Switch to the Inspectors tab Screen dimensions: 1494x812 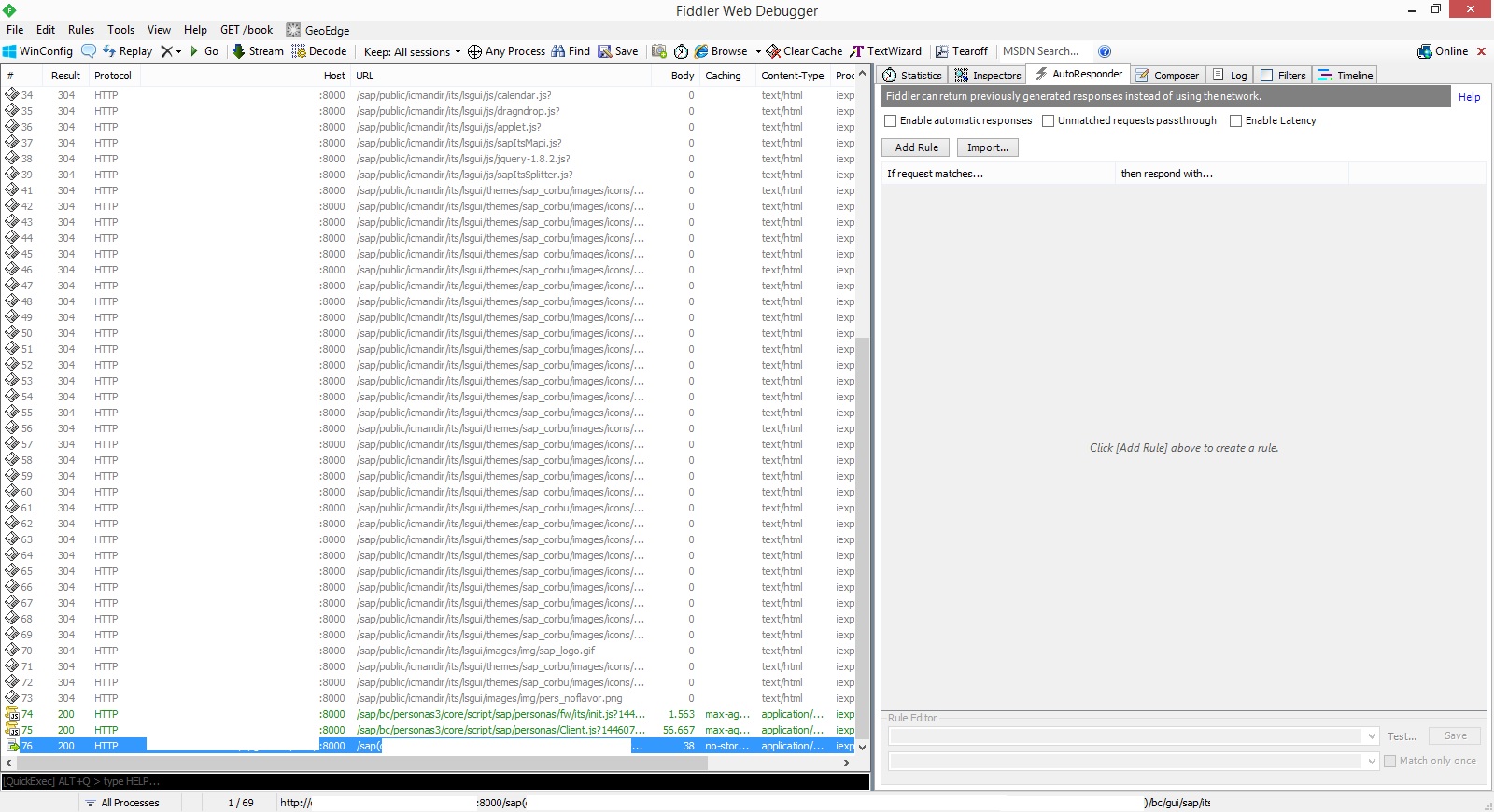click(x=988, y=76)
